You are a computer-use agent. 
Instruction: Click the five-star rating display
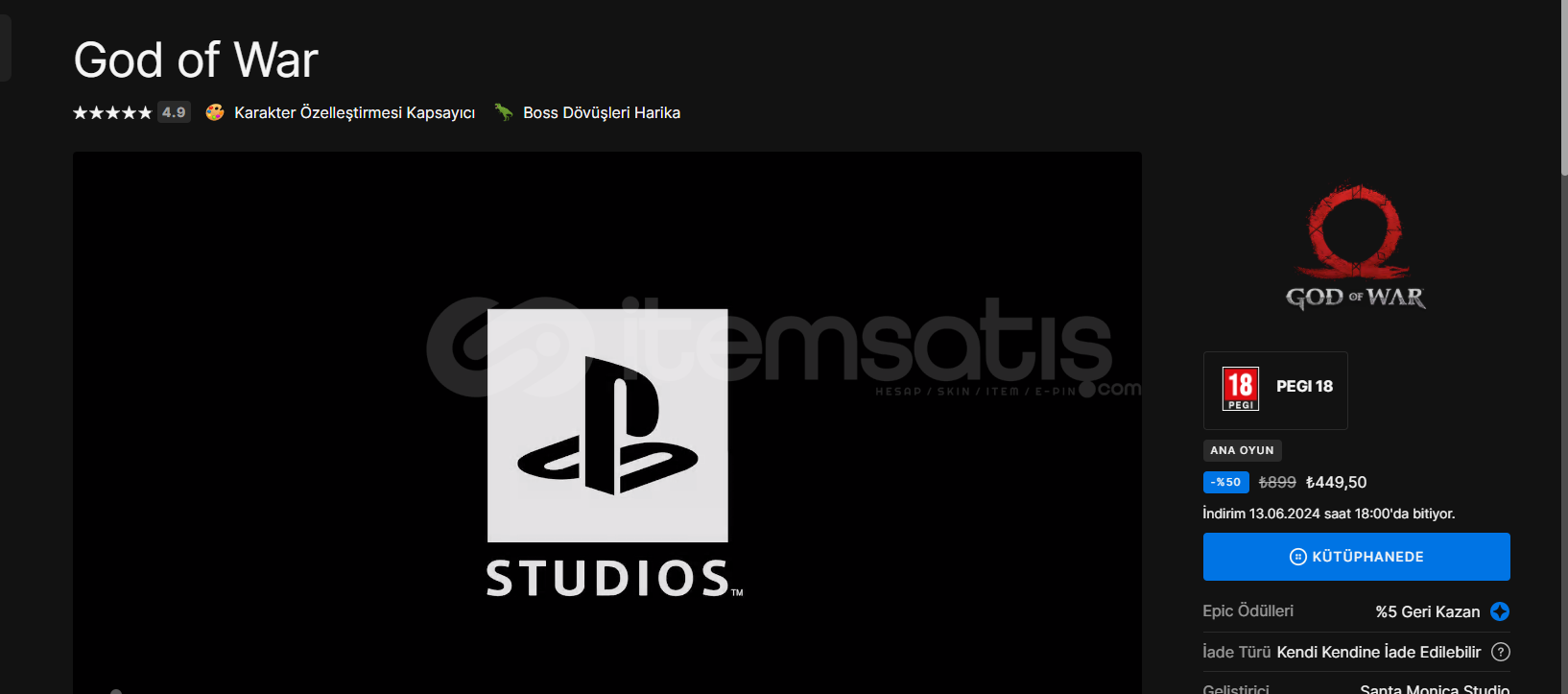112,112
